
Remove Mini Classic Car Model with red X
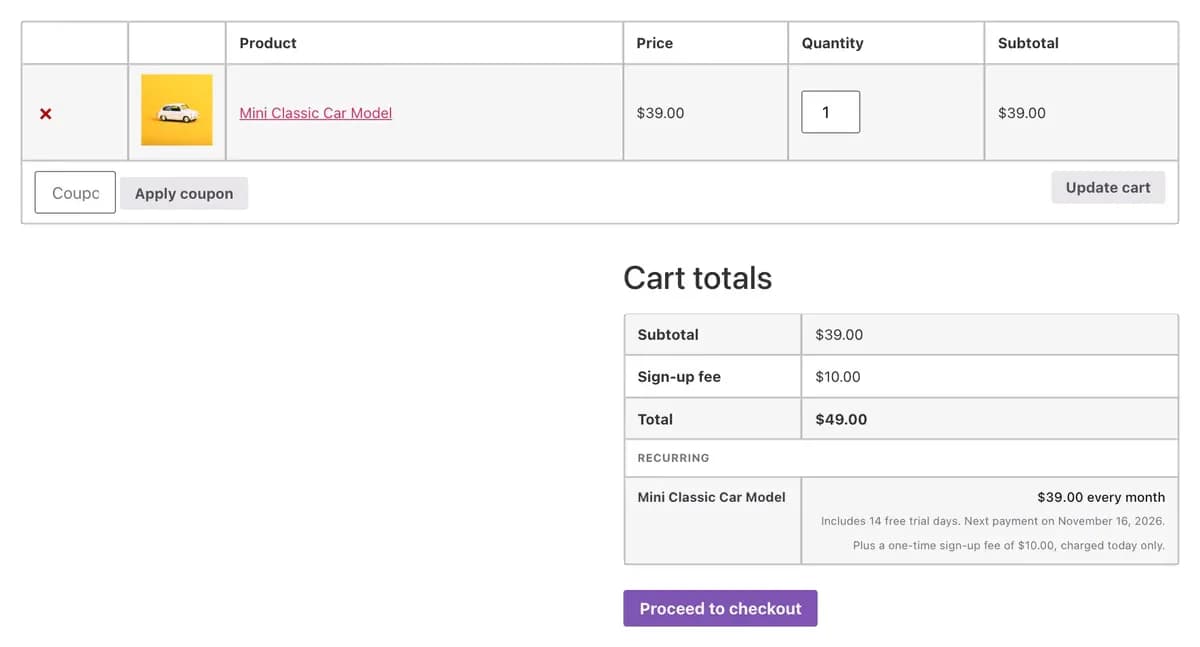click(45, 114)
